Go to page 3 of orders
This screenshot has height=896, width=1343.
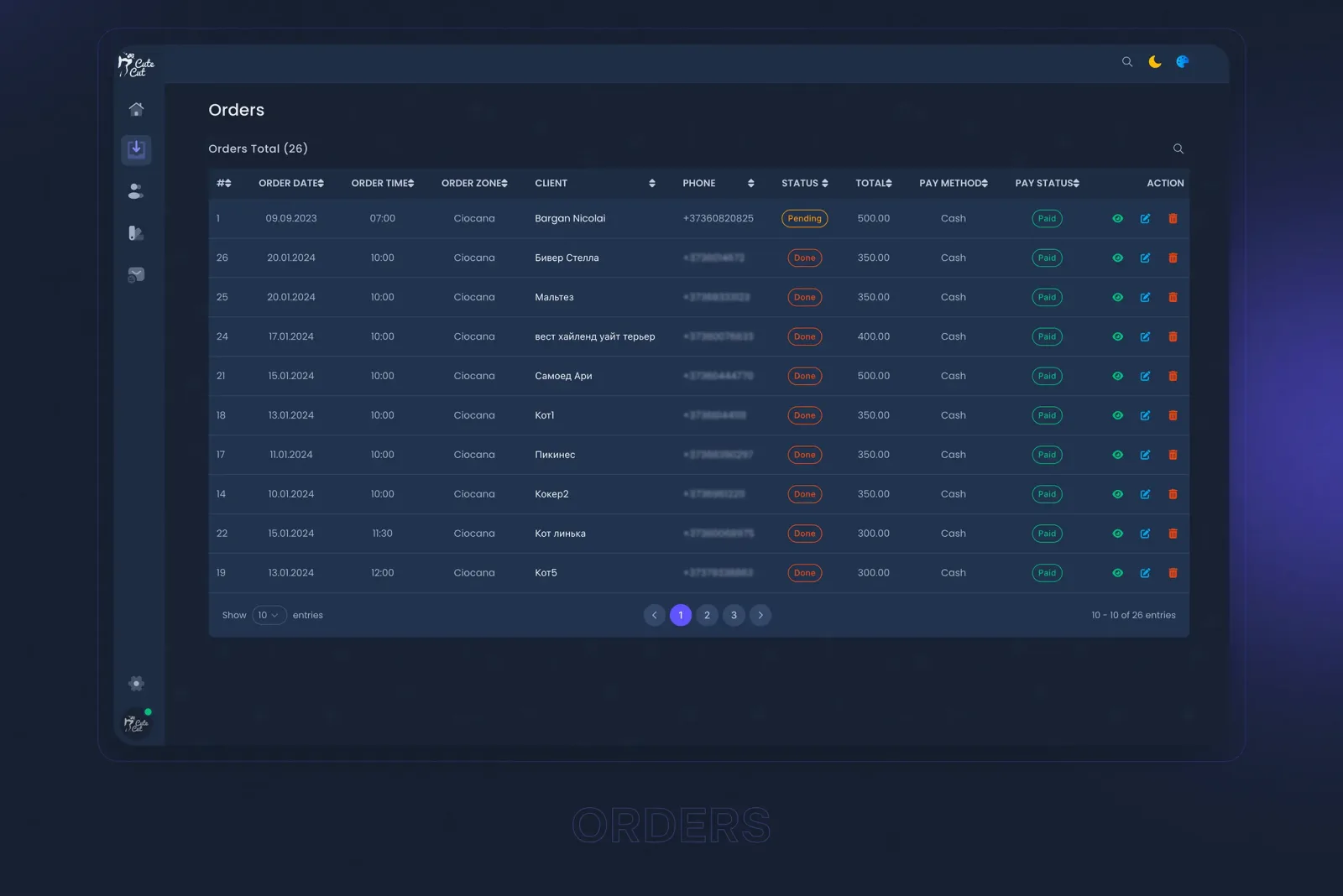734,615
